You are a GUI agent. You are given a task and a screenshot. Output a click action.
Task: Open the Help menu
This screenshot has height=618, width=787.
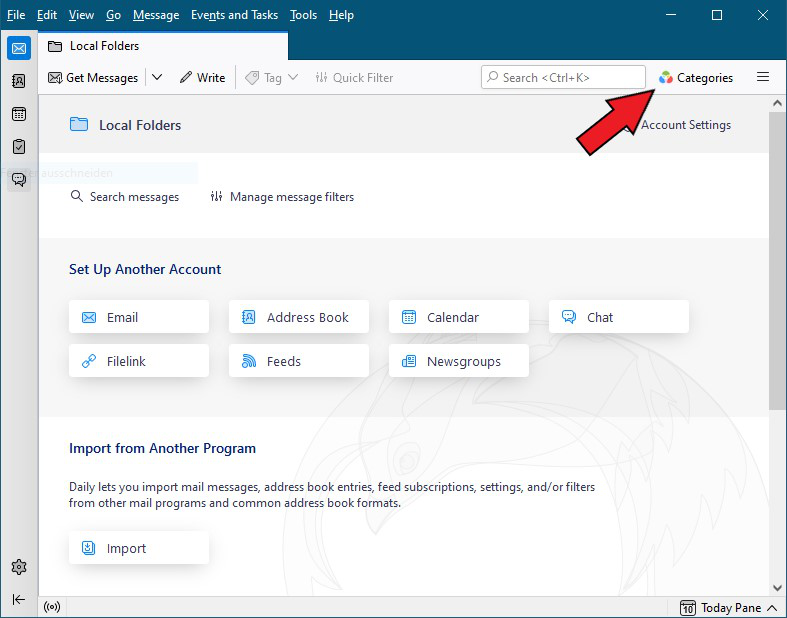click(341, 15)
